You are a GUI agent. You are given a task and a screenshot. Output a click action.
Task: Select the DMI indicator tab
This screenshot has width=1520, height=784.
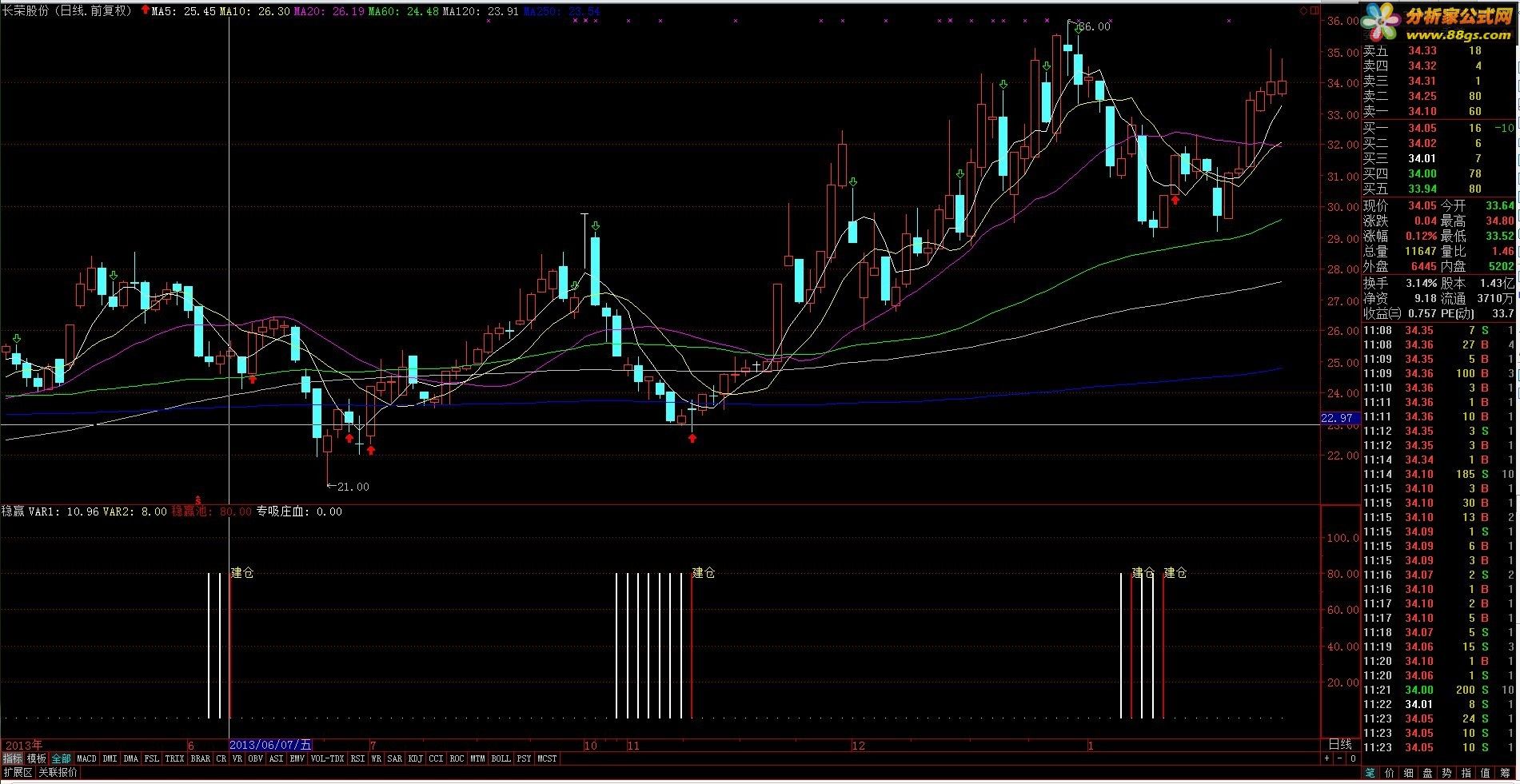click(110, 758)
